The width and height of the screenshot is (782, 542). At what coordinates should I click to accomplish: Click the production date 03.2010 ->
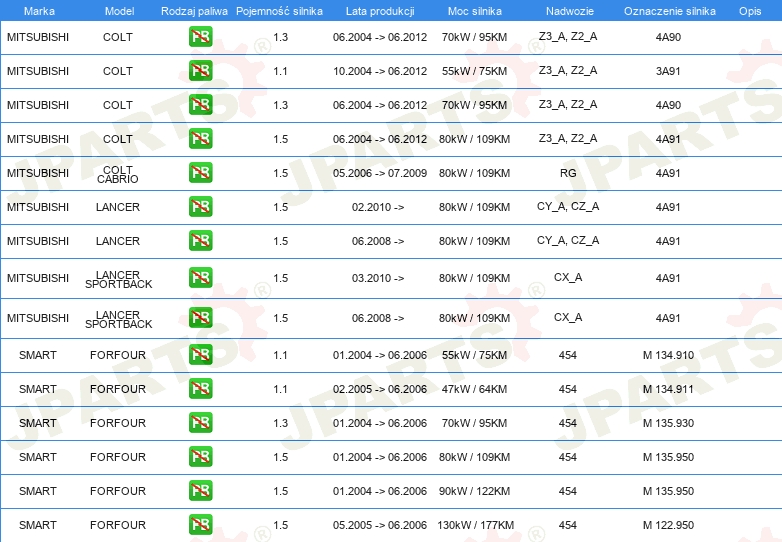[378, 278]
